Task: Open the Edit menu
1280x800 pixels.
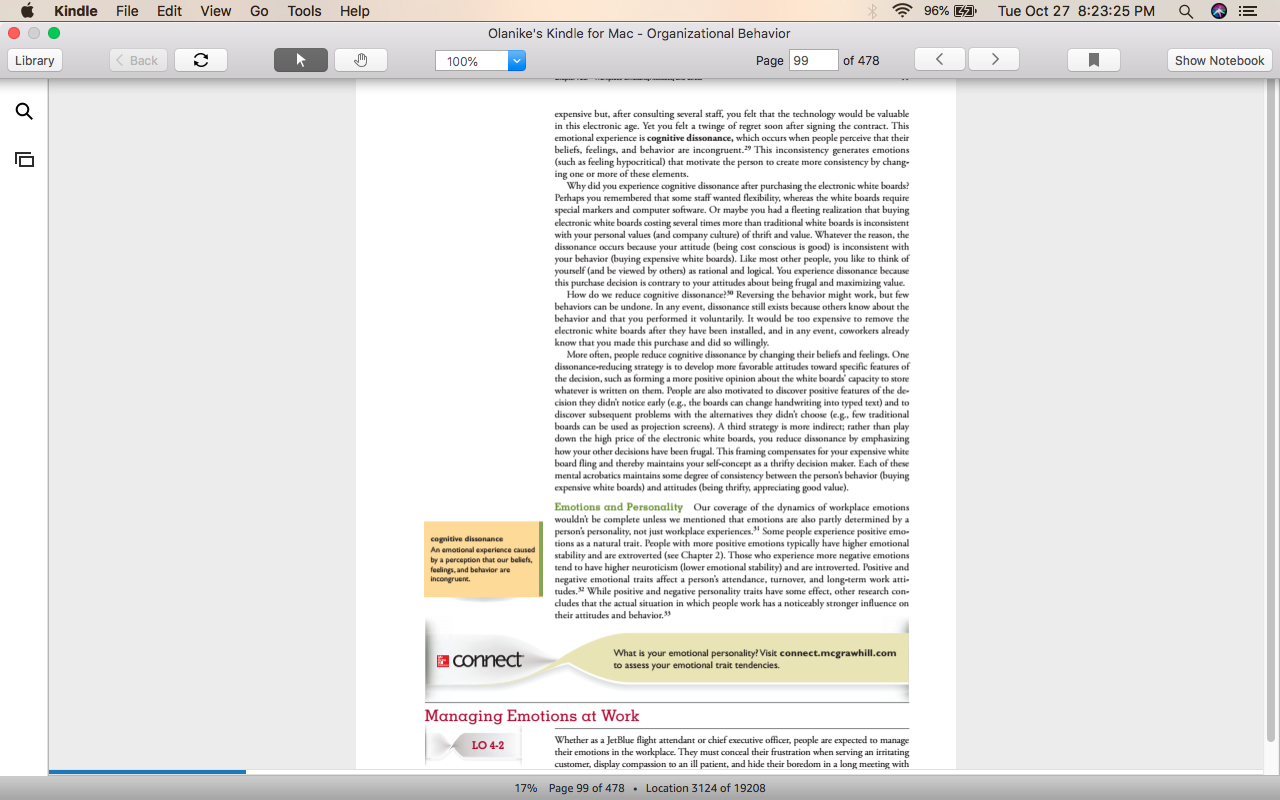Action: pyautogui.click(x=169, y=11)
